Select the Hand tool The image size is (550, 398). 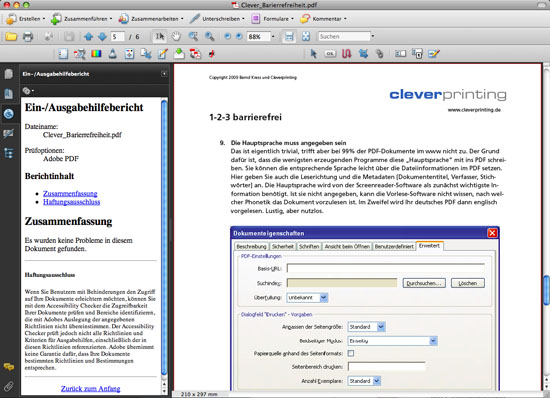[176, 36]
